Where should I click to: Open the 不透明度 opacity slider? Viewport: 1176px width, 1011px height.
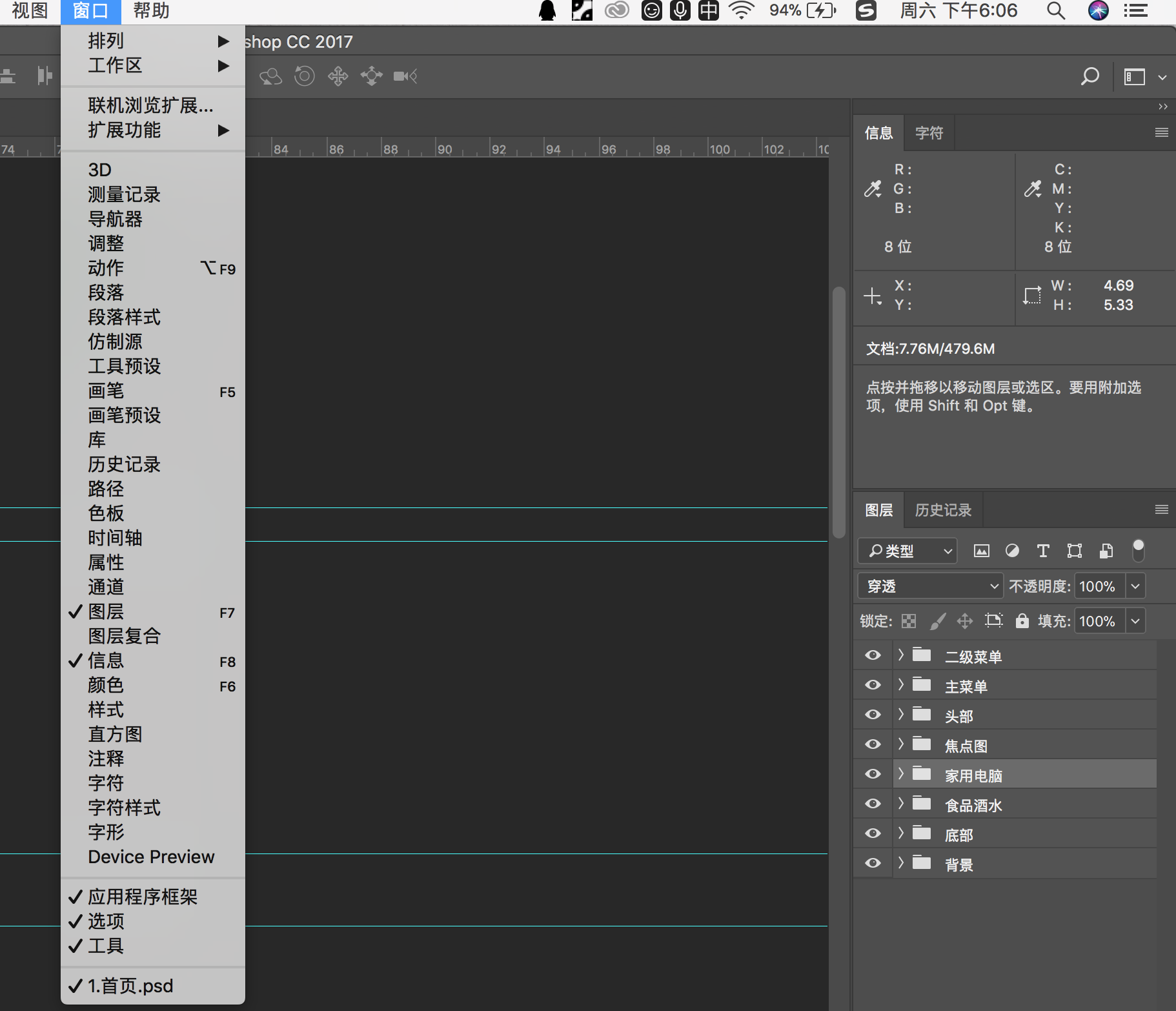1135,586
